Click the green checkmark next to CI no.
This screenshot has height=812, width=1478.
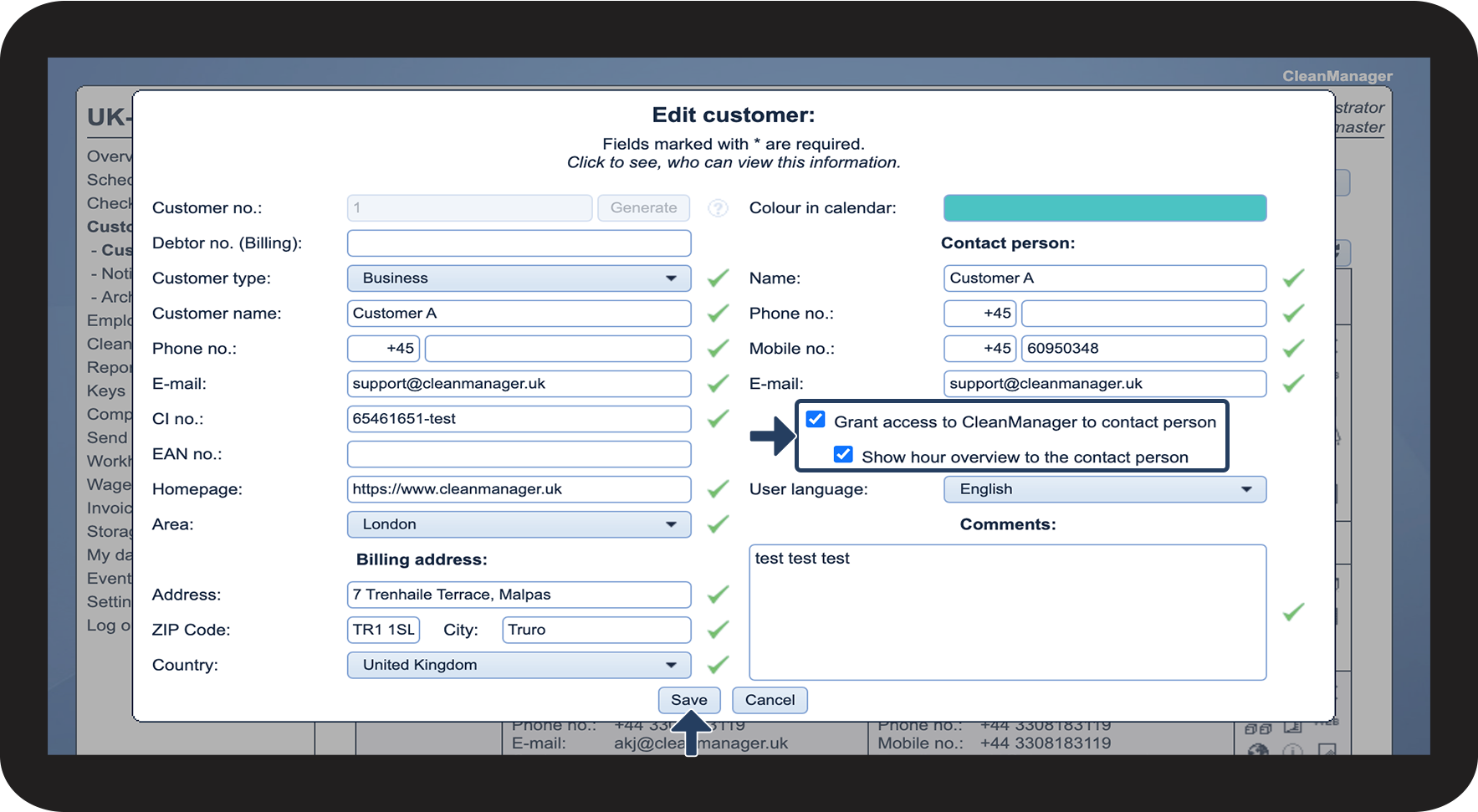pyautogui.click(x=718, y=419)
